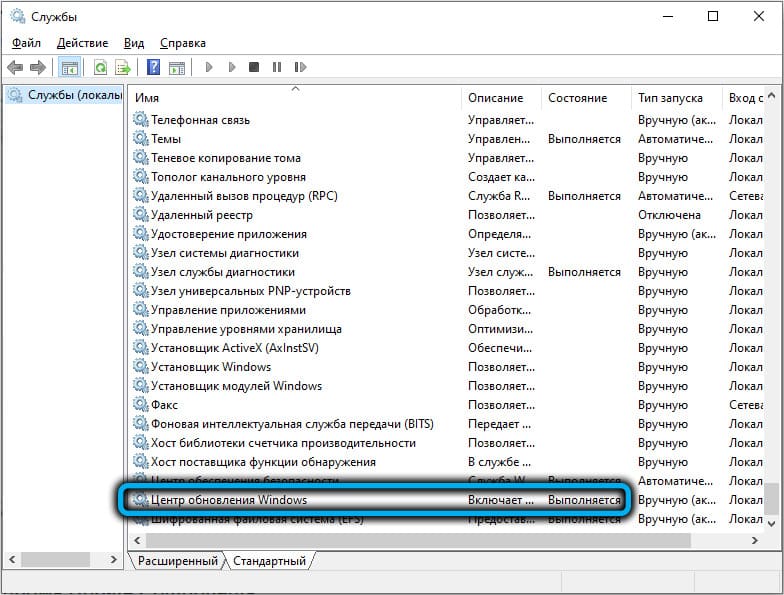Click the Refresh toolbar icon
The height and width of the screenshot is (595, 784).
click(100, 67)
